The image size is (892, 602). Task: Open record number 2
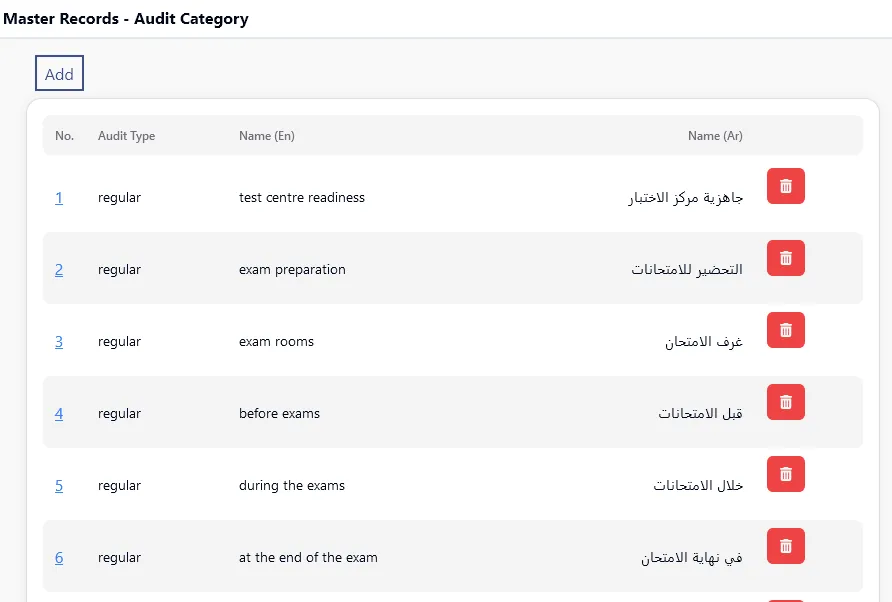coord(58,270)
